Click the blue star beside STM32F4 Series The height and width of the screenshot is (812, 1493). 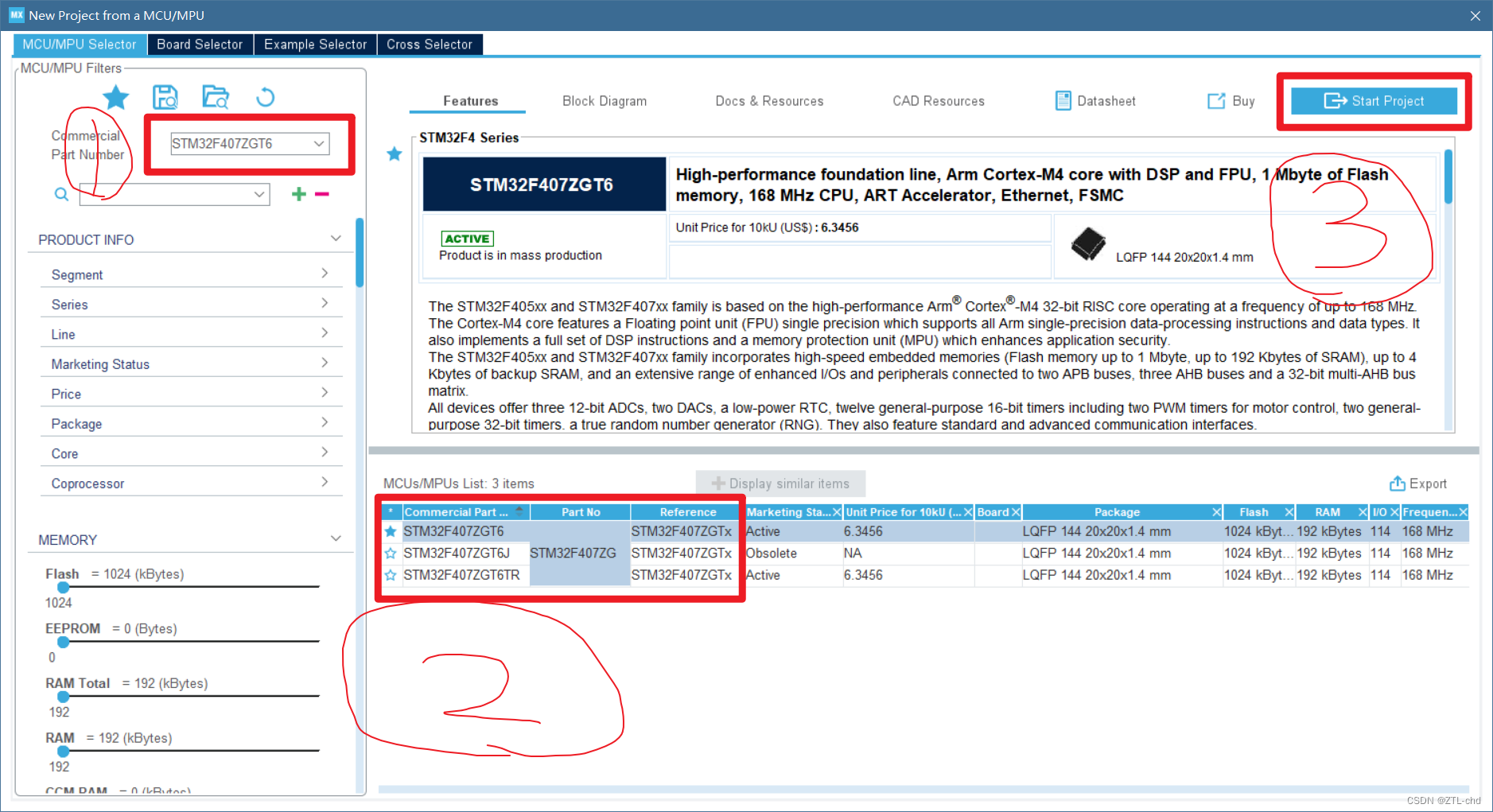coord(395,153)
